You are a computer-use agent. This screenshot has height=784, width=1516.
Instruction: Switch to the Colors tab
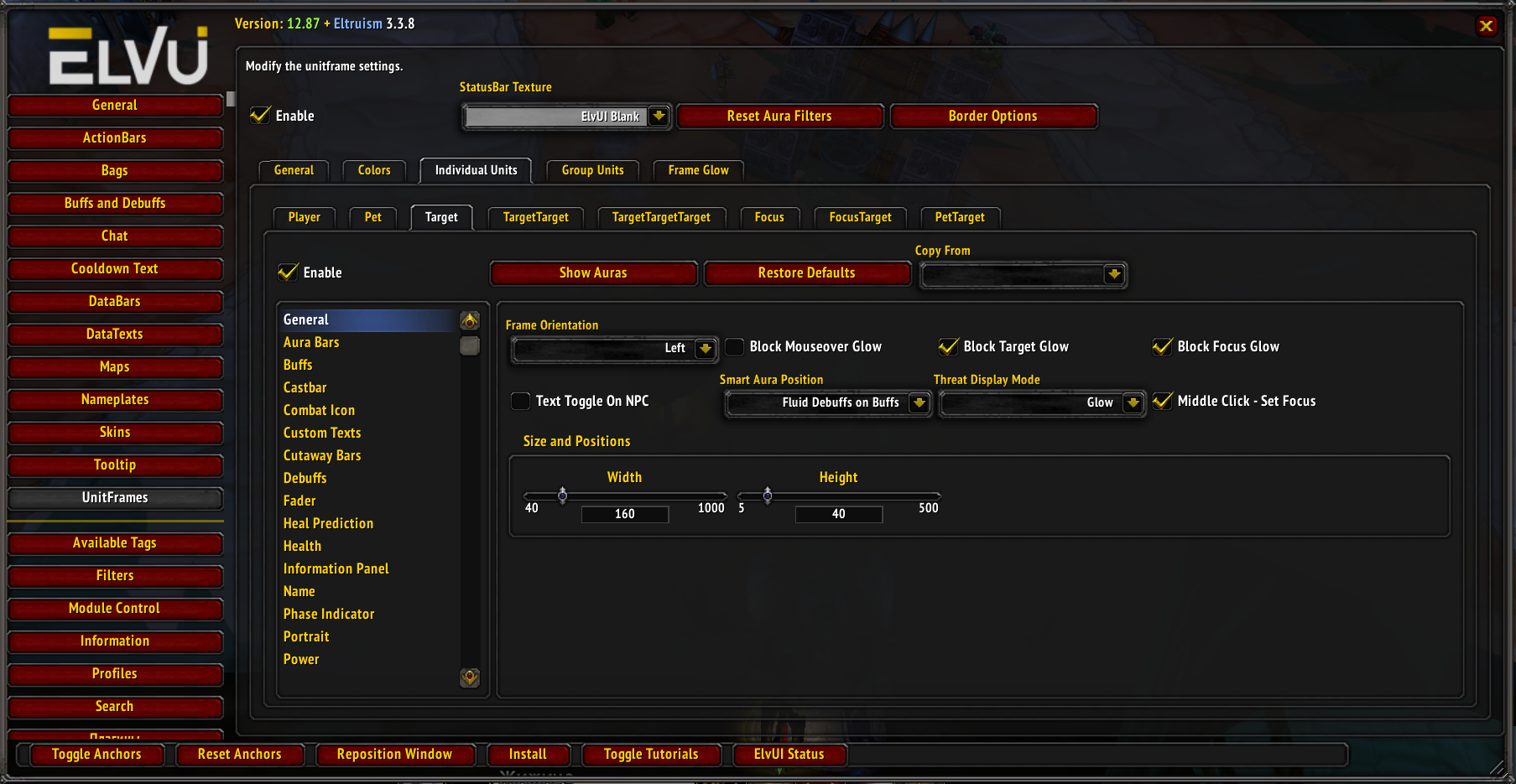(374, 170)
